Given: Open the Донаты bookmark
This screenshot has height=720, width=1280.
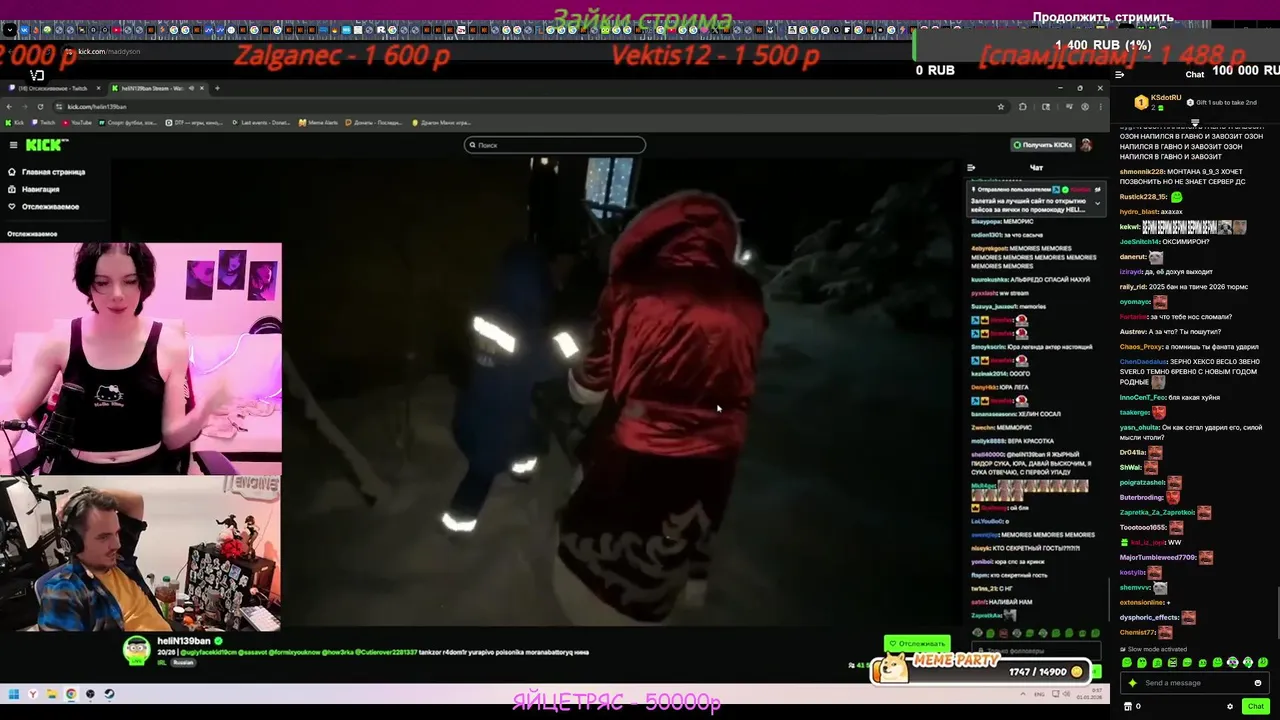Looking at the screenshot, I should click(x=375, y=122).
